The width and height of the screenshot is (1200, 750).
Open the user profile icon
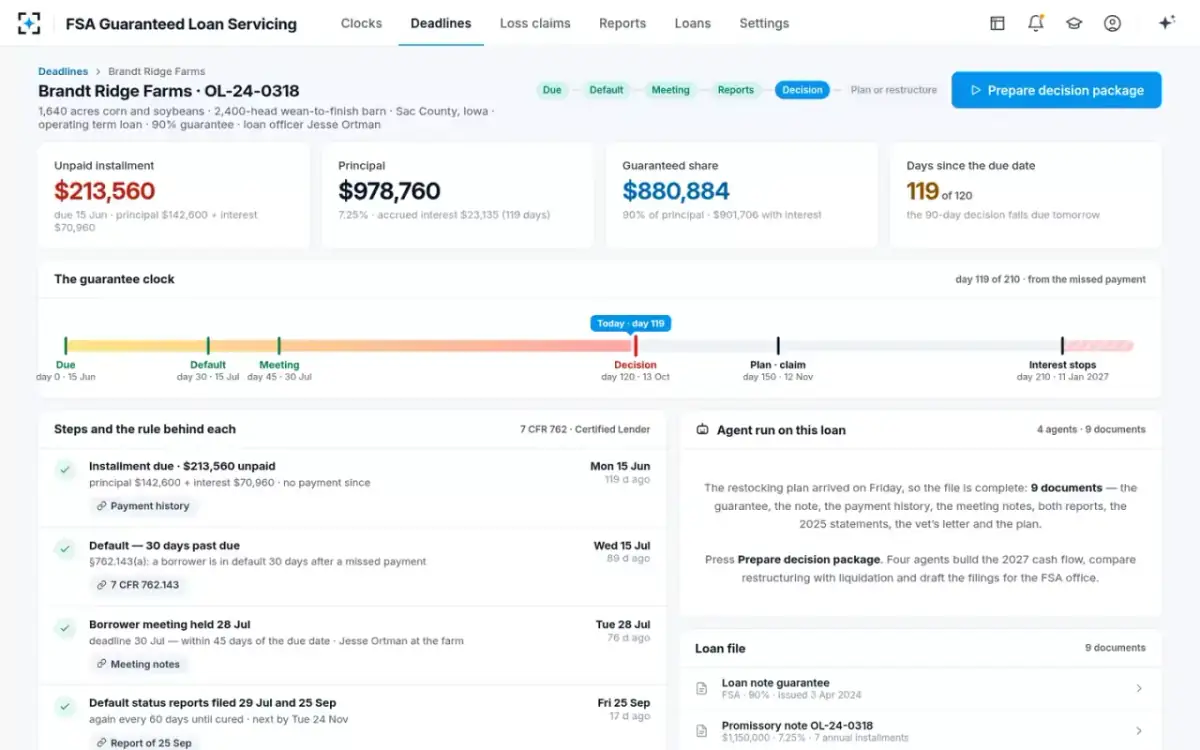[x=1112, y=23]
